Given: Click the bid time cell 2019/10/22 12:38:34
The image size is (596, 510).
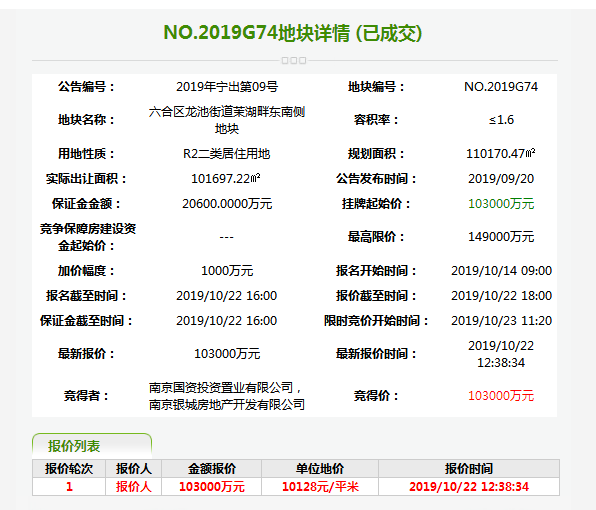Looking at the screenshot, I should (x=469, y=487).
